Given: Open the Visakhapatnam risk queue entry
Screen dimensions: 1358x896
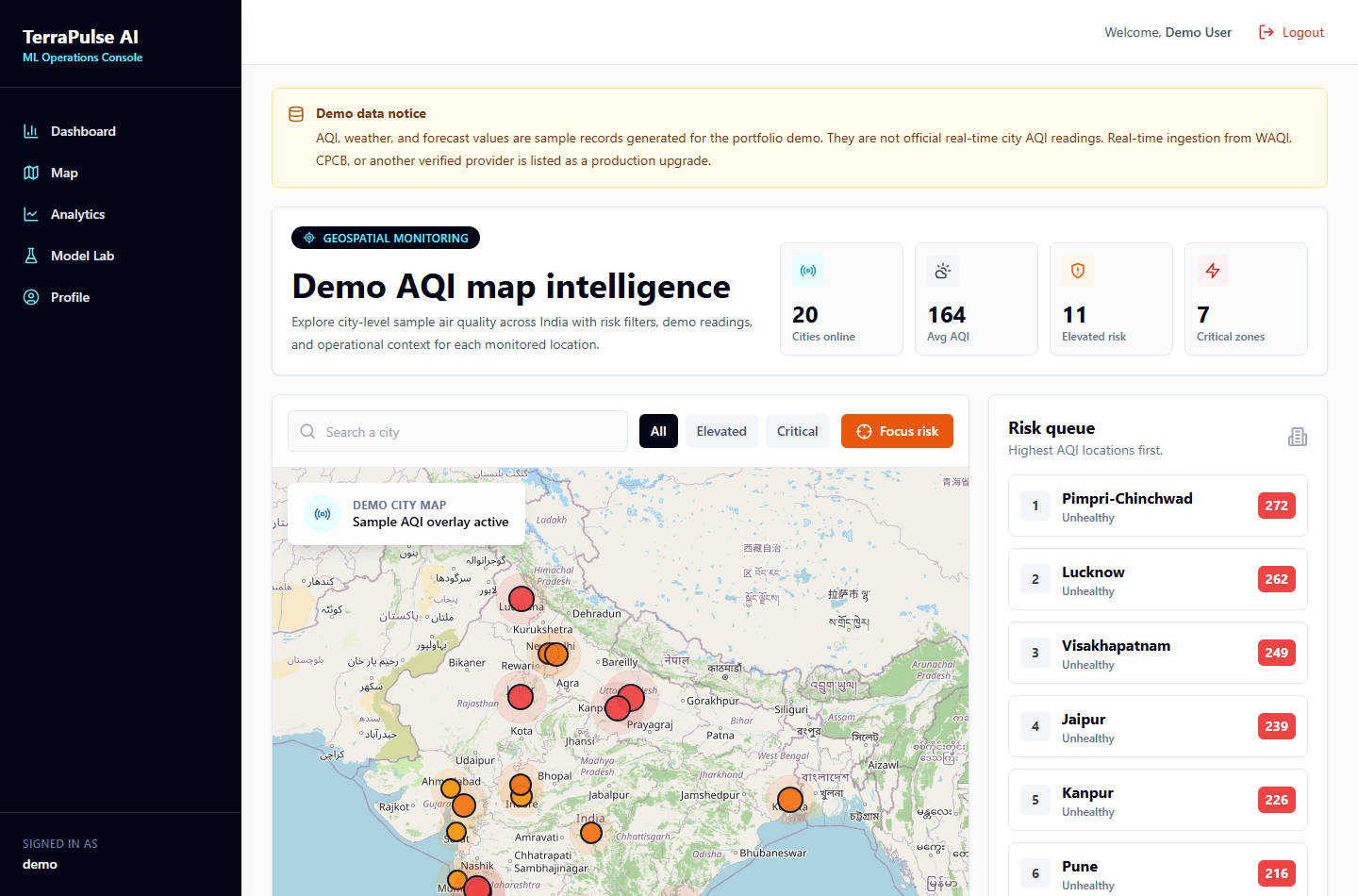Looking at the screenshot, I should pos(1158,653).
